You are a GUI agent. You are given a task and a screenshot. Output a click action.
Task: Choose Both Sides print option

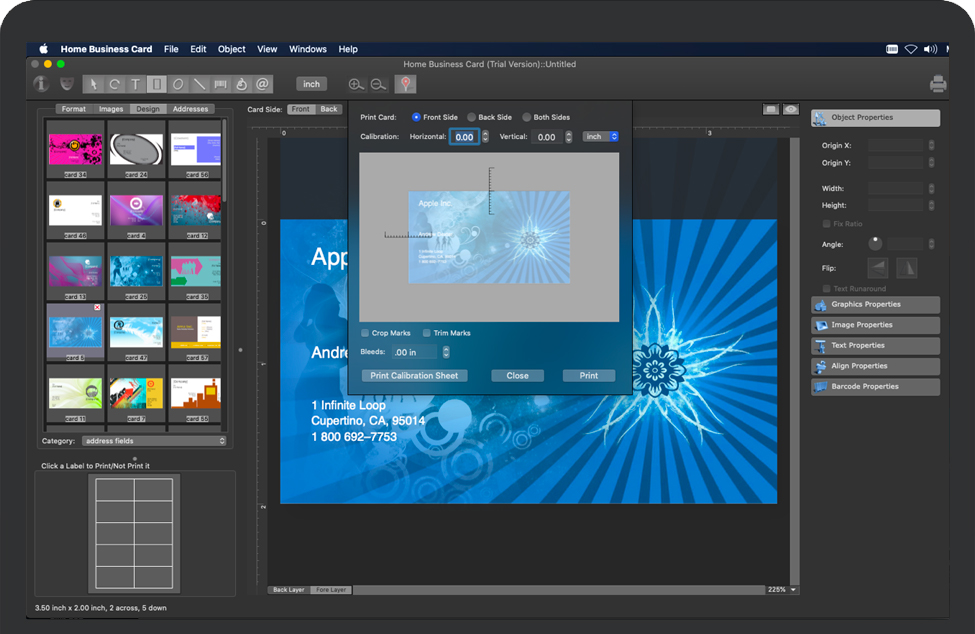[527, 117]
